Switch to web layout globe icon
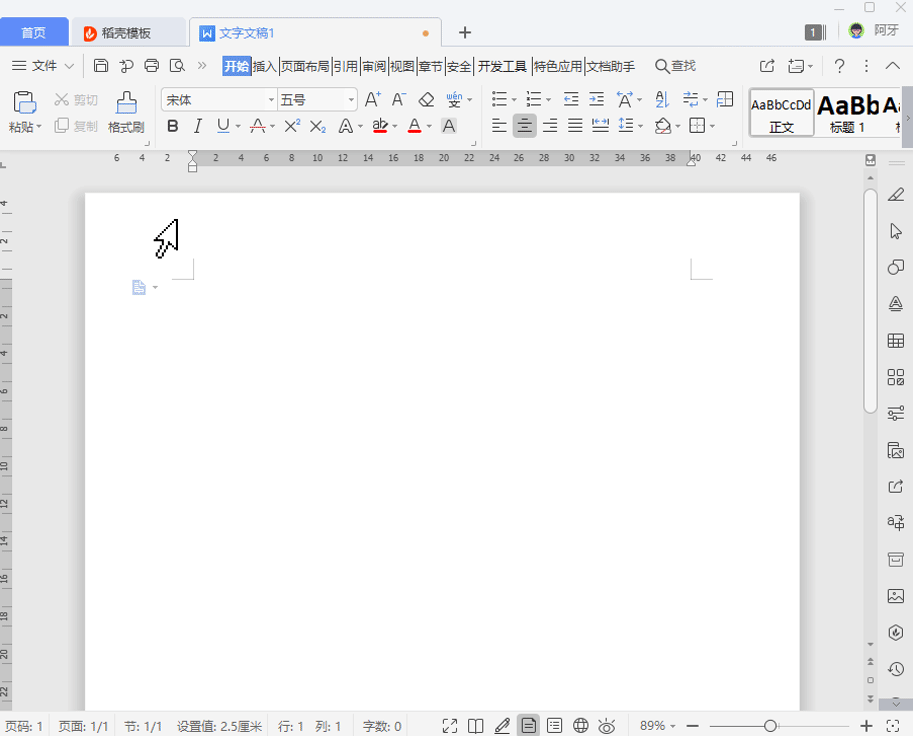Screen dimensions: 913x736 coord(580,726)
